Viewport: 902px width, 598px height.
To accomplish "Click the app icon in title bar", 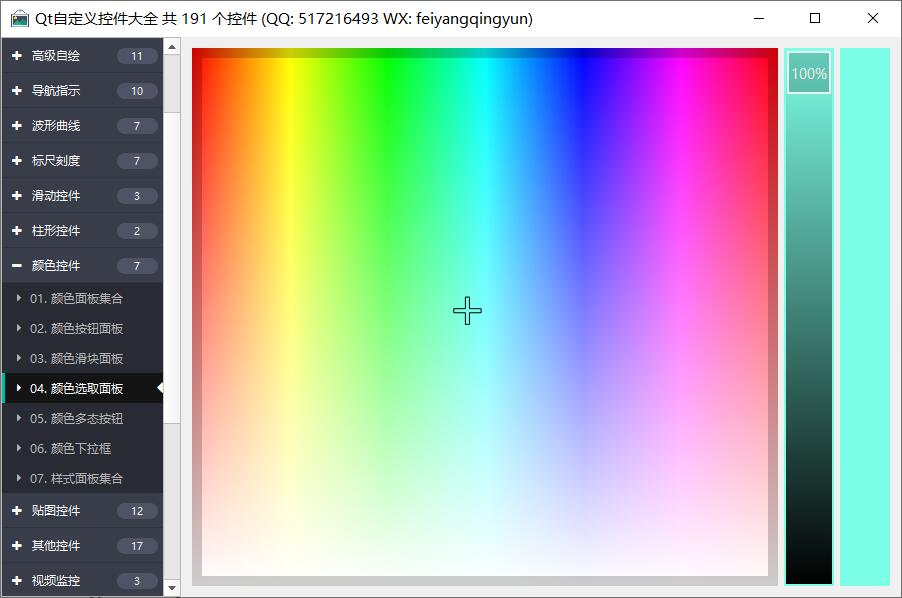I will (20, 19).
